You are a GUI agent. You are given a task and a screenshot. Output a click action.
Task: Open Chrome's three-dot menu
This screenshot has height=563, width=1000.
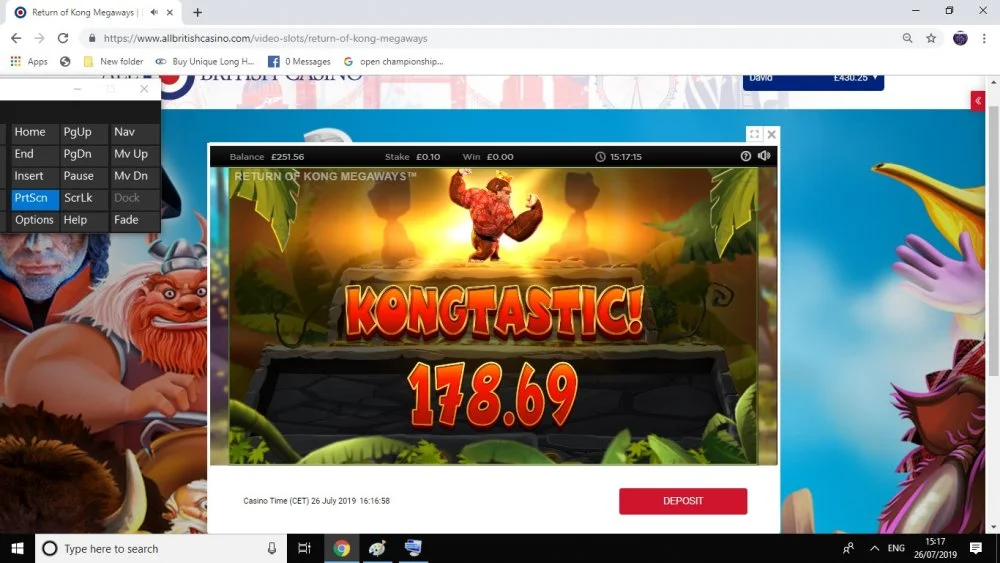coord(984,38)
